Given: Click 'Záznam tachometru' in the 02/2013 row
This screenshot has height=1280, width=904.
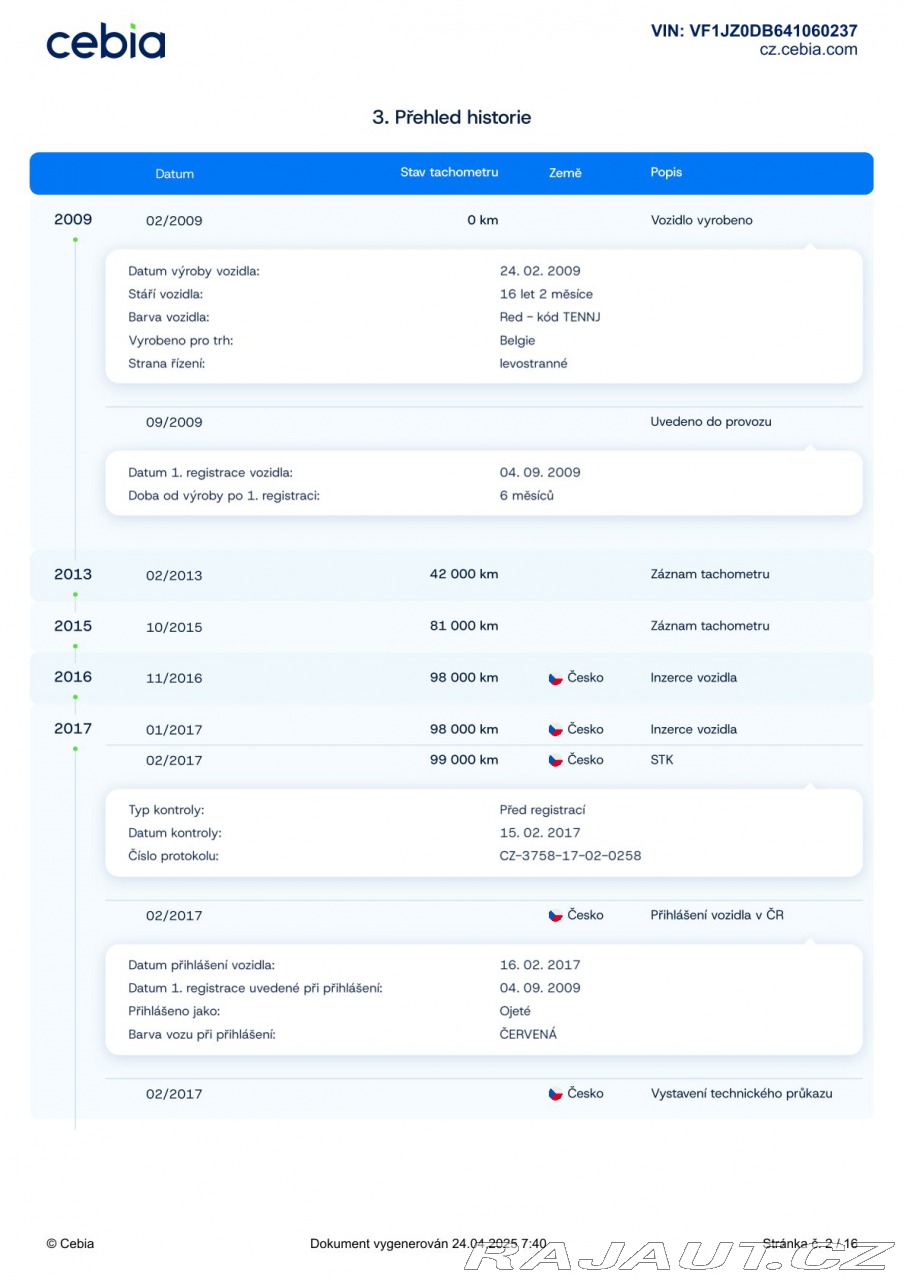Looking at the screenshot, I should click(x=710, y=574).
